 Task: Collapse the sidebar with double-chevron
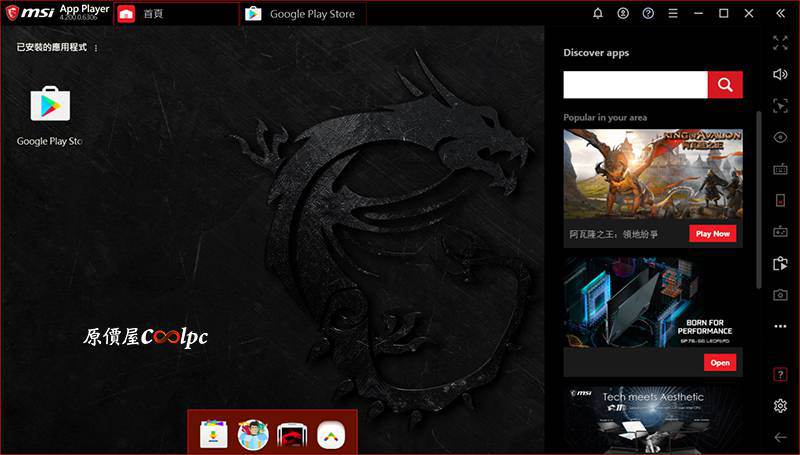(780, 13)
